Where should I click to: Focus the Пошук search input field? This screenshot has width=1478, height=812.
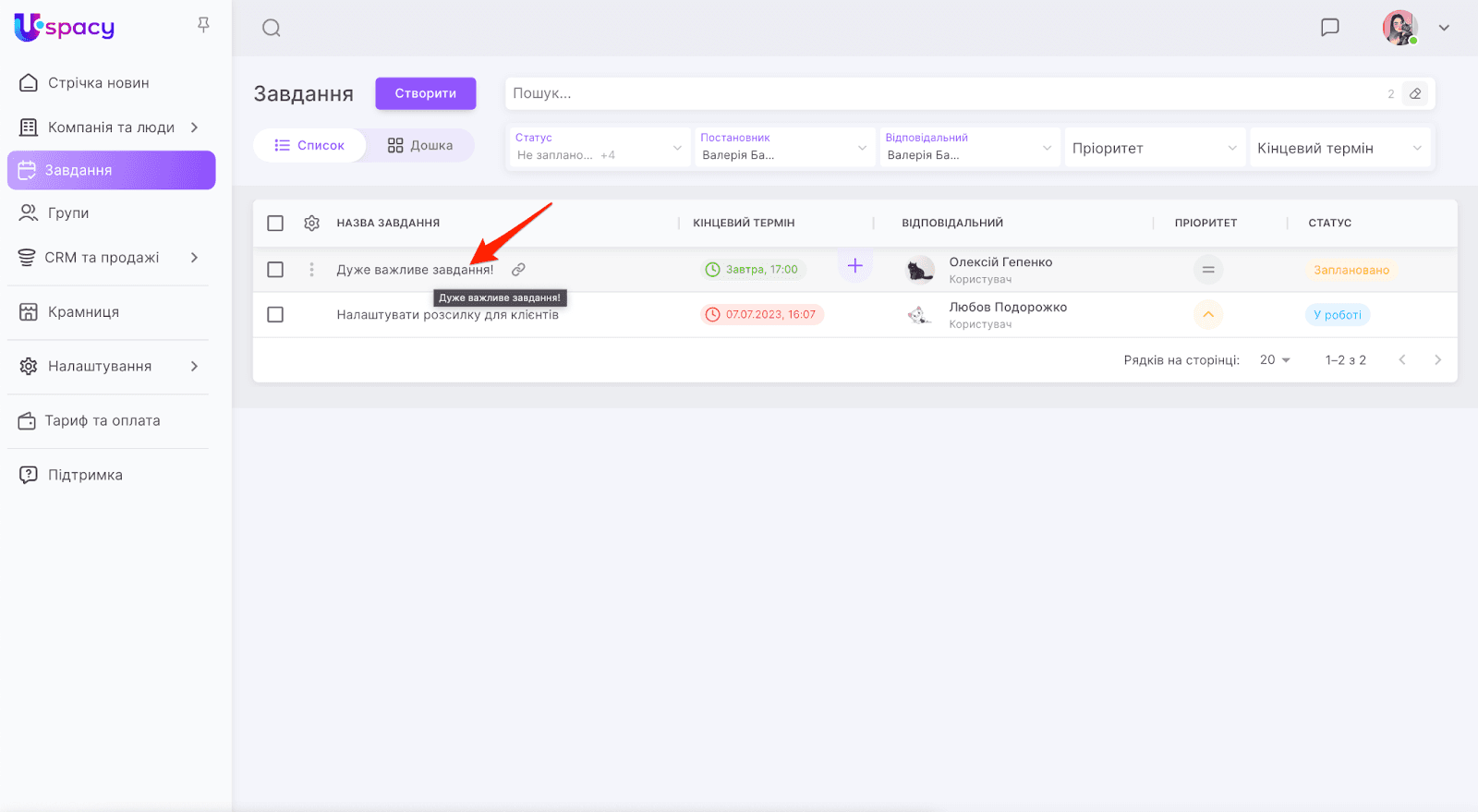942,93
